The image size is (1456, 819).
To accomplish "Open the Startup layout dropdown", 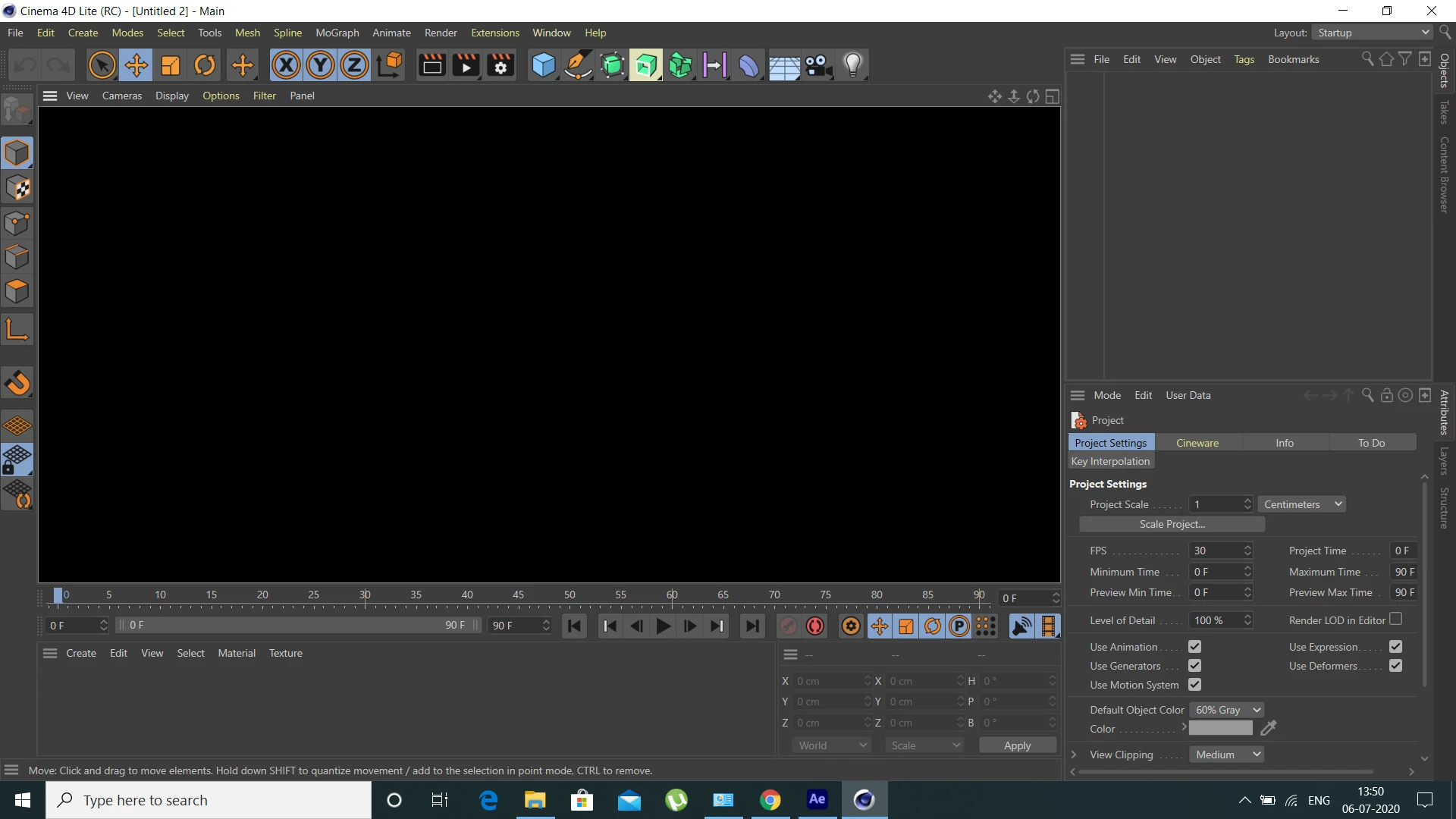I will (1373, 33).
